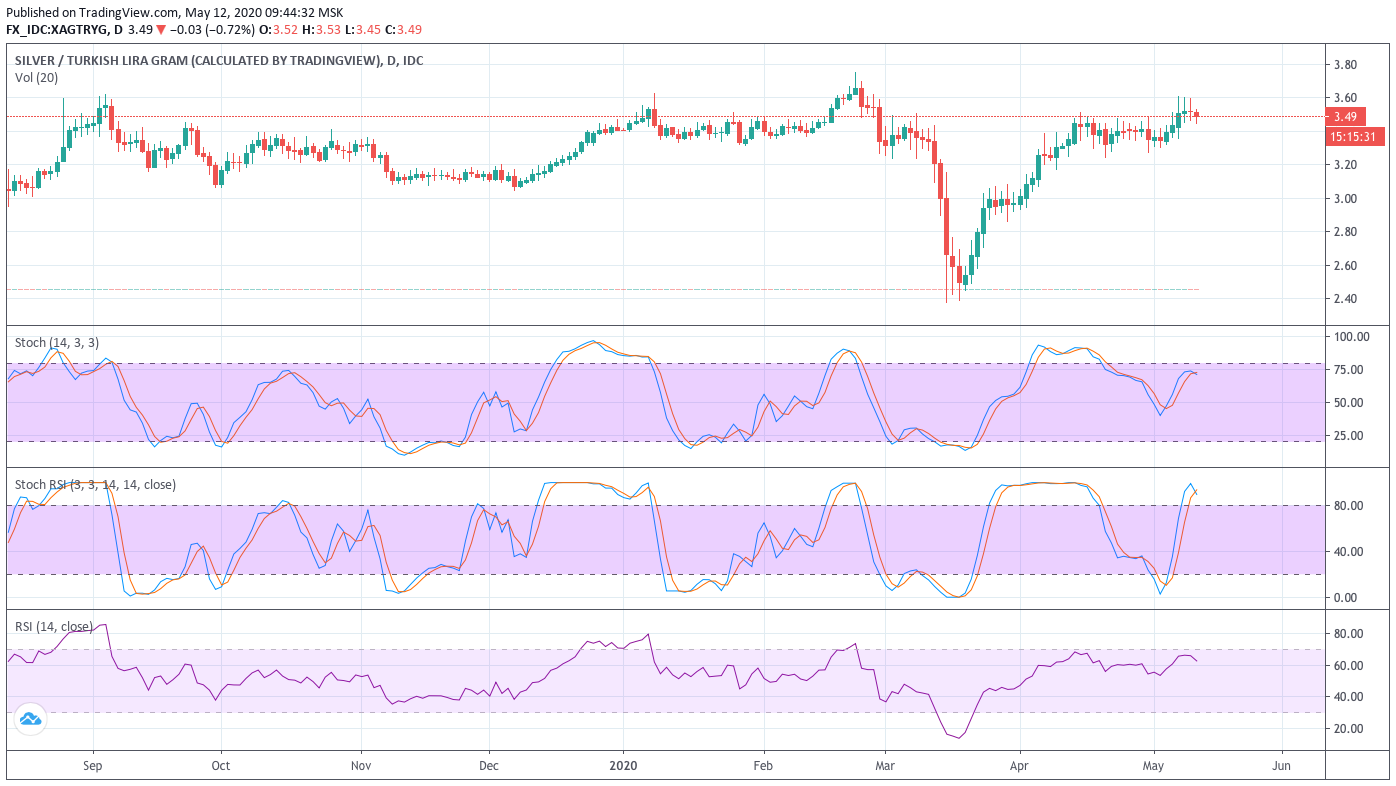Click the 25.00 level on Stoch axis

pos(1349,436)
